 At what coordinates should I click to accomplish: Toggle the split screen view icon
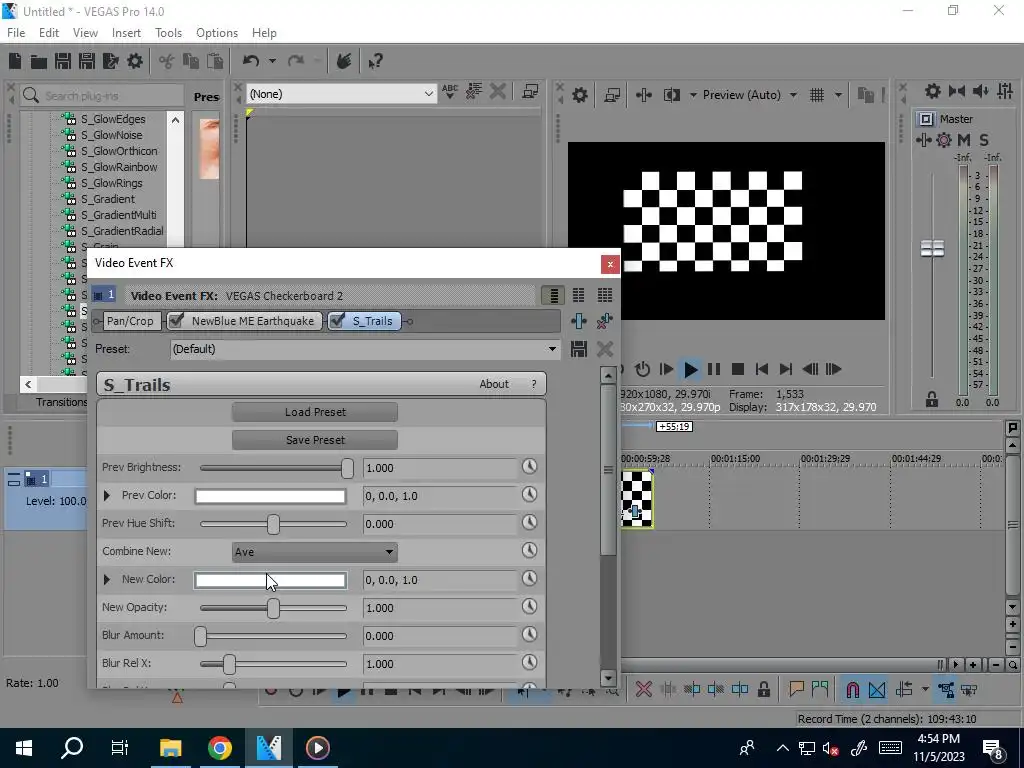tap(671, 95)
